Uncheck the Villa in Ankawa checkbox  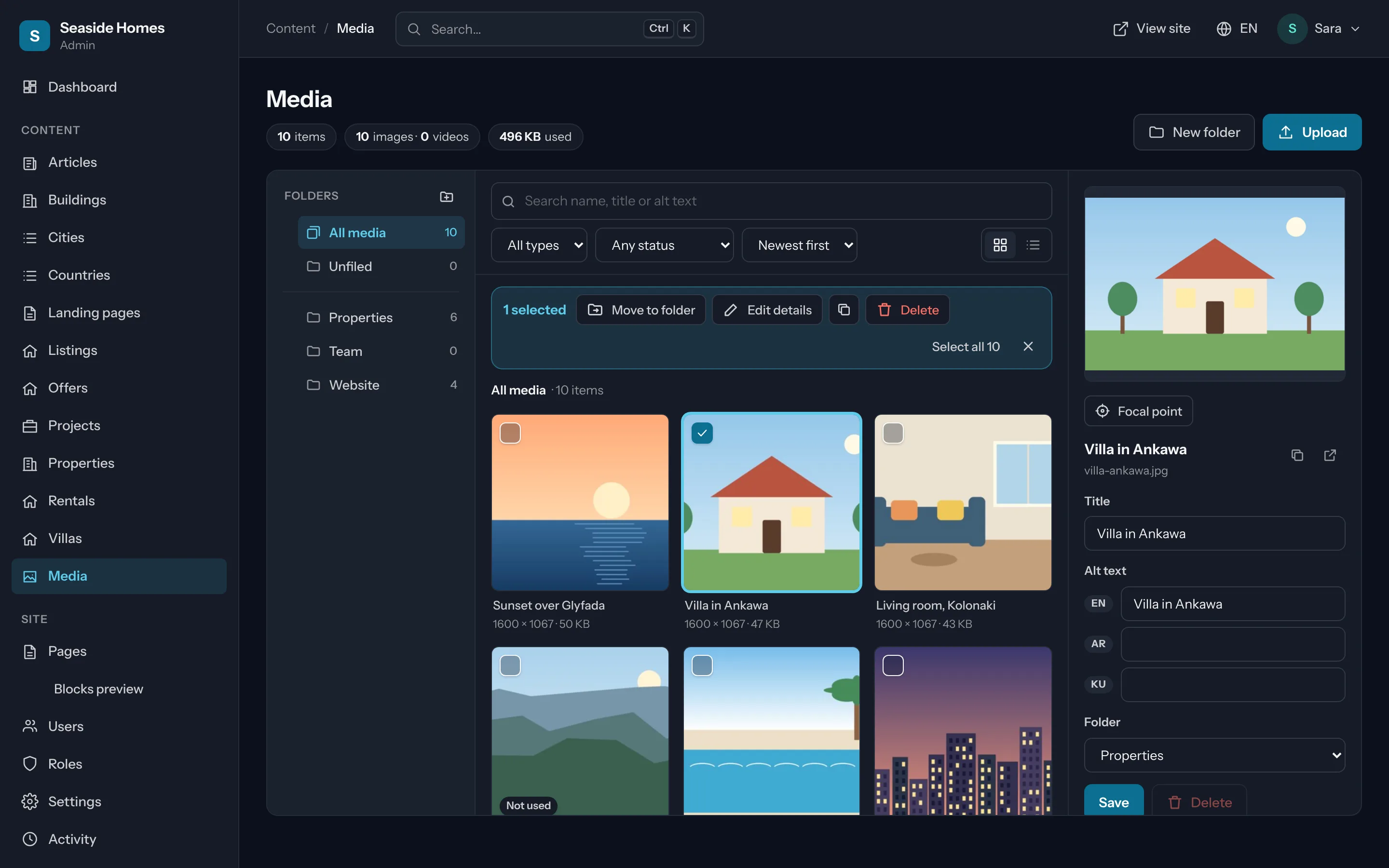(702, 433)
